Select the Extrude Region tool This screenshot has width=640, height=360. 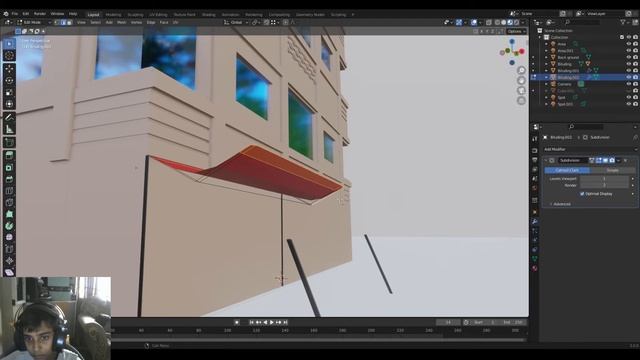click(9, 156)
